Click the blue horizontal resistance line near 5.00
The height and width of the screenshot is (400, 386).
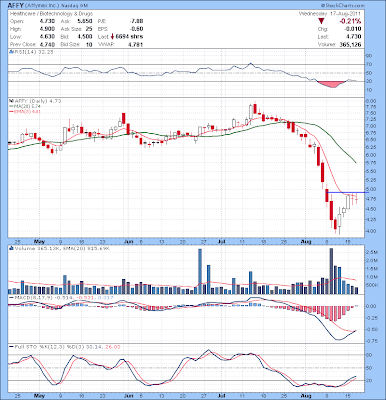click(348, 192)
